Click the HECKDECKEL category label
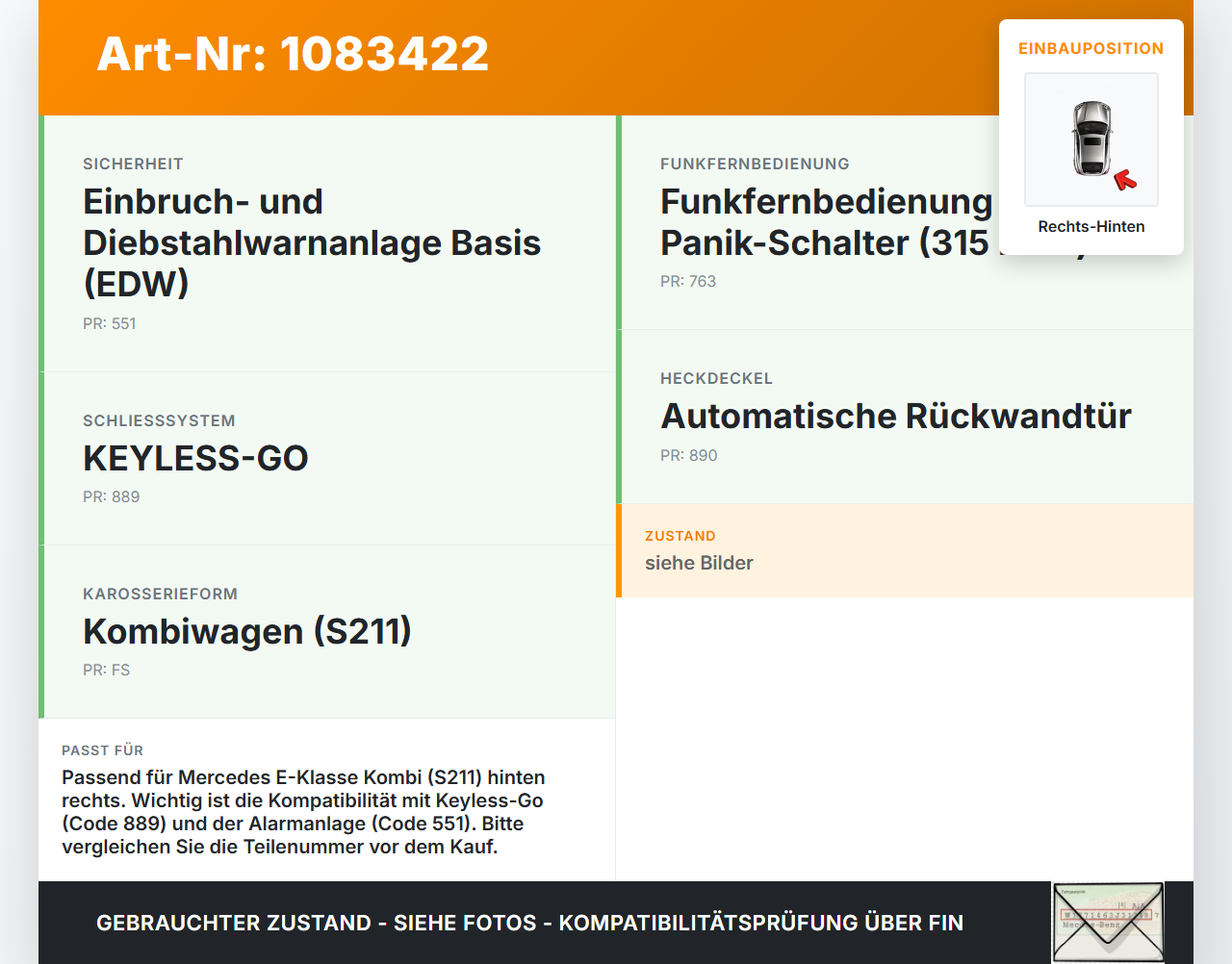1232x964 pixels. pyautogui.click(x=716, y=379)
